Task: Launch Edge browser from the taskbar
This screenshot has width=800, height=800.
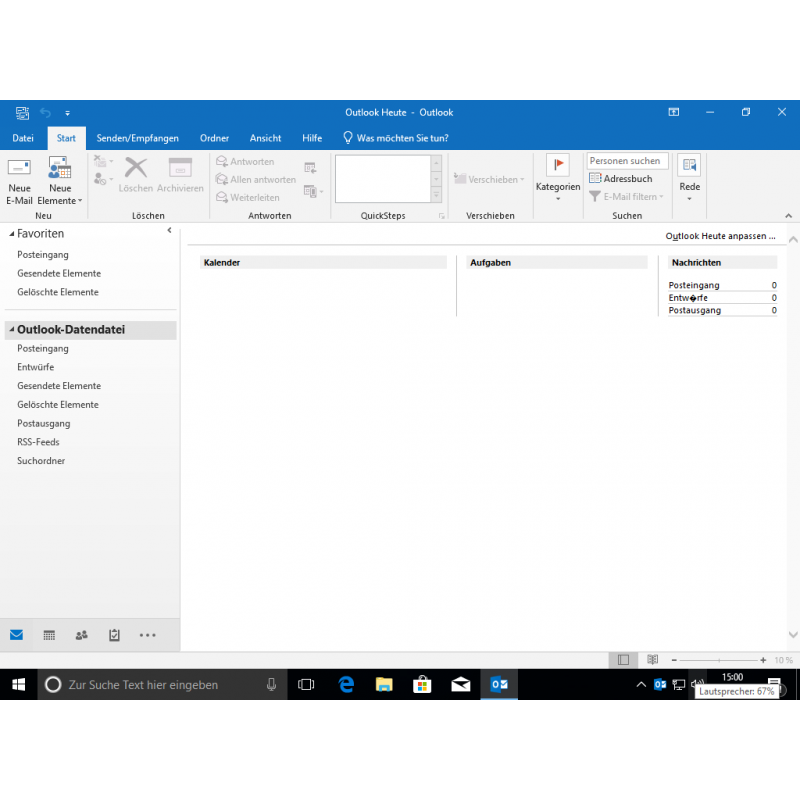Action: (346, 685)
